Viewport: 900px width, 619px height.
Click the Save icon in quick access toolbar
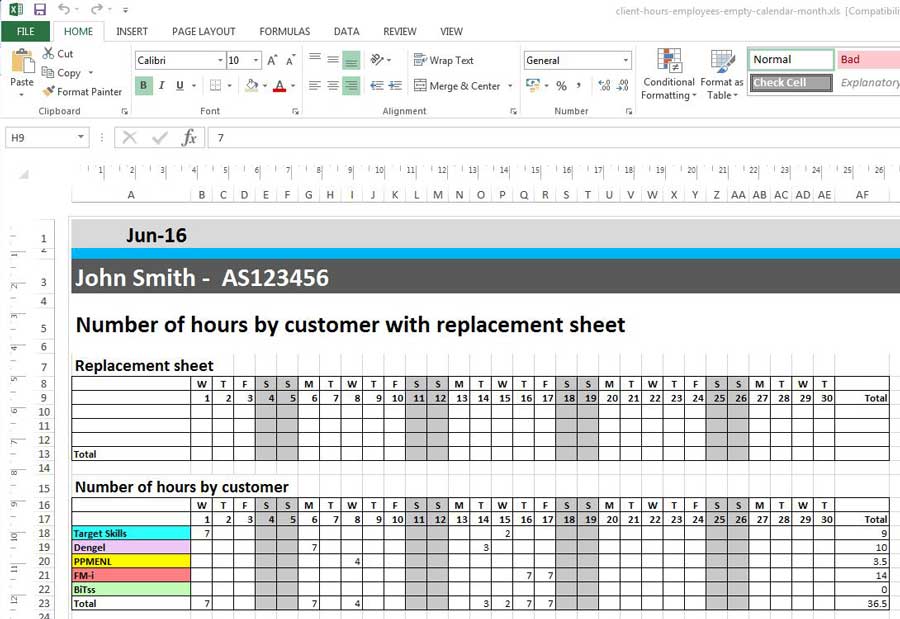40,9
